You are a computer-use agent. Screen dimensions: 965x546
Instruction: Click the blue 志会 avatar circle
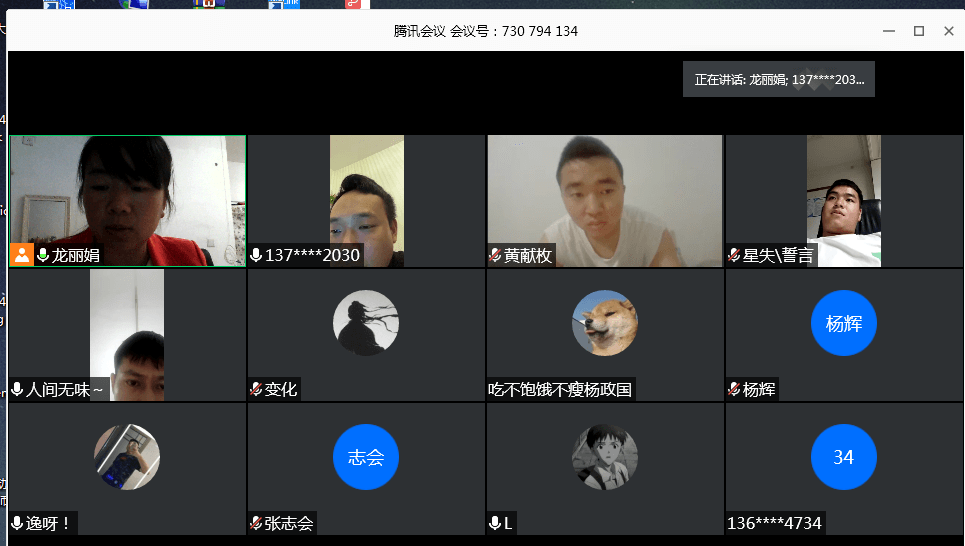click(x=366, y=457)
